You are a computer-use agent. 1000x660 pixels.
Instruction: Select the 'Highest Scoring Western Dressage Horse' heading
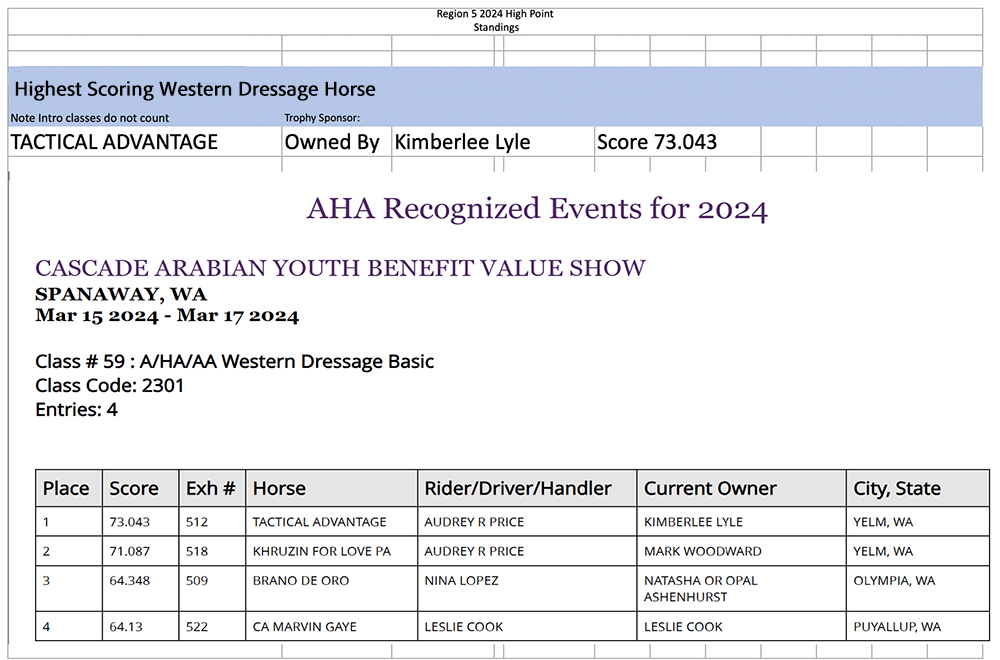click(195, 89)
